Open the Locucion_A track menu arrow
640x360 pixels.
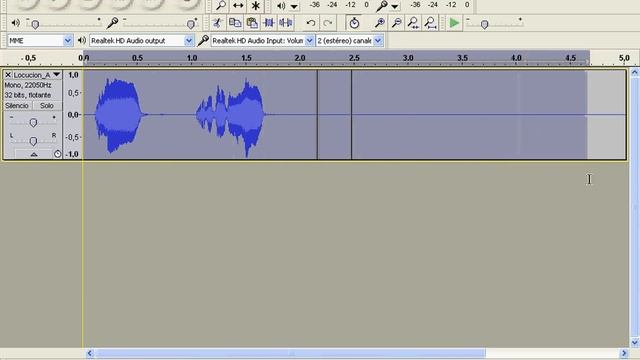tap(56, 75)
